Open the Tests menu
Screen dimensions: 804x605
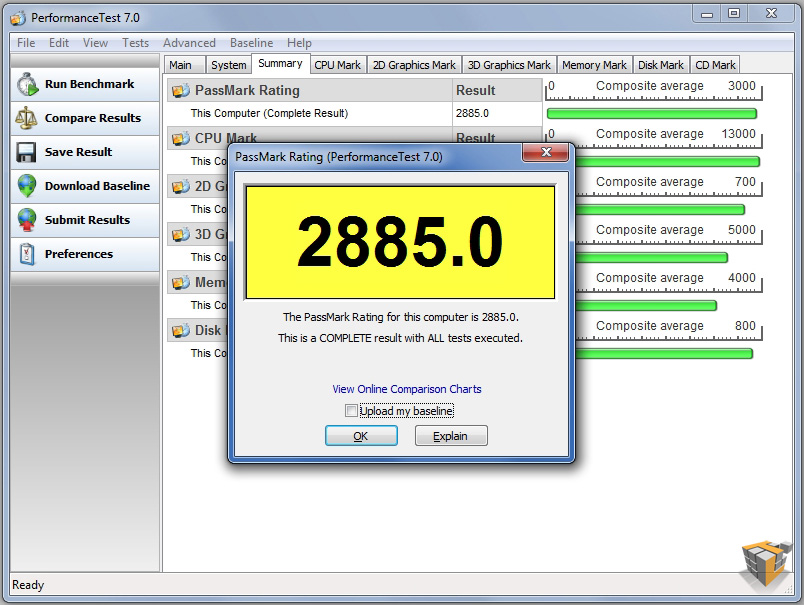click(x=135, y=43)
